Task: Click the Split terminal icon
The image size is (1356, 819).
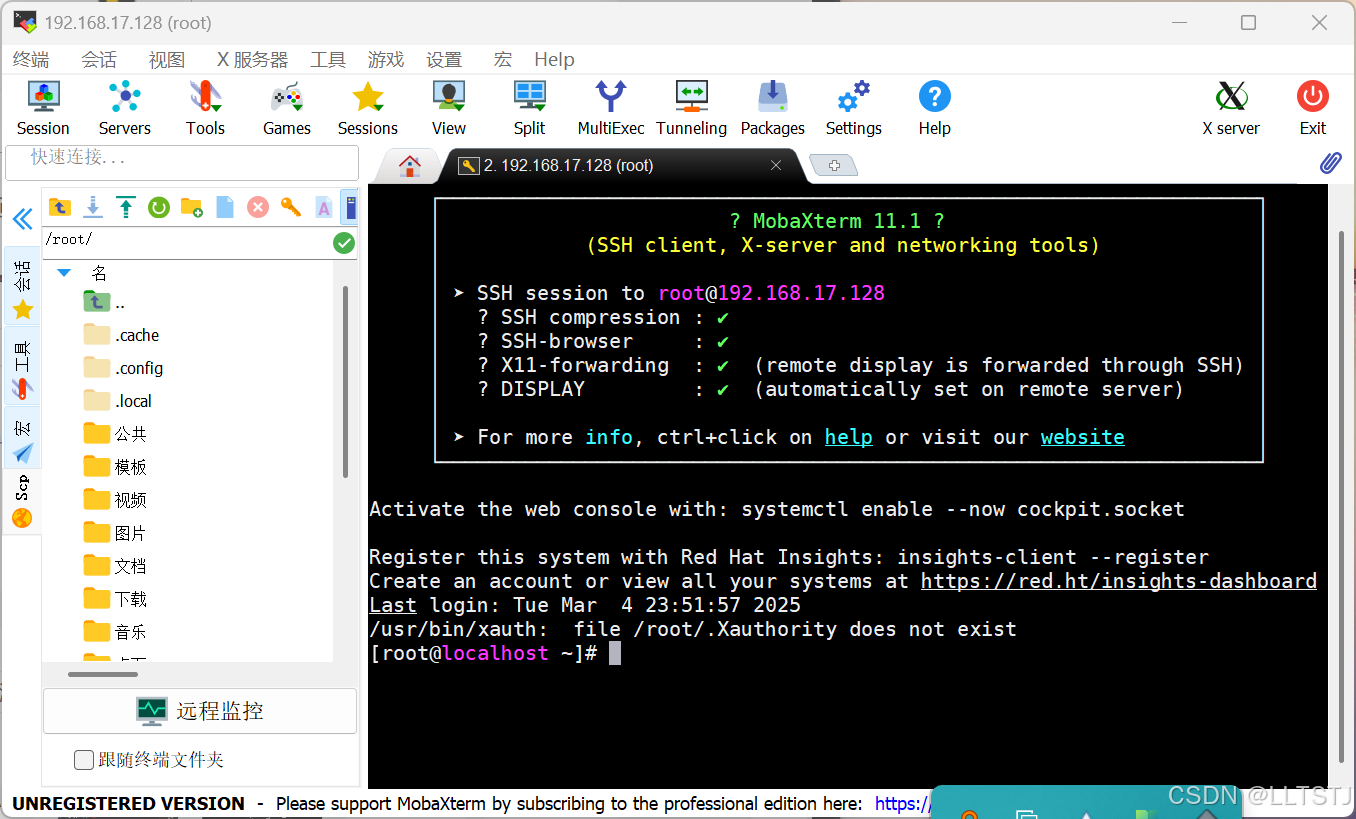Action: click(x=530, y=108)
